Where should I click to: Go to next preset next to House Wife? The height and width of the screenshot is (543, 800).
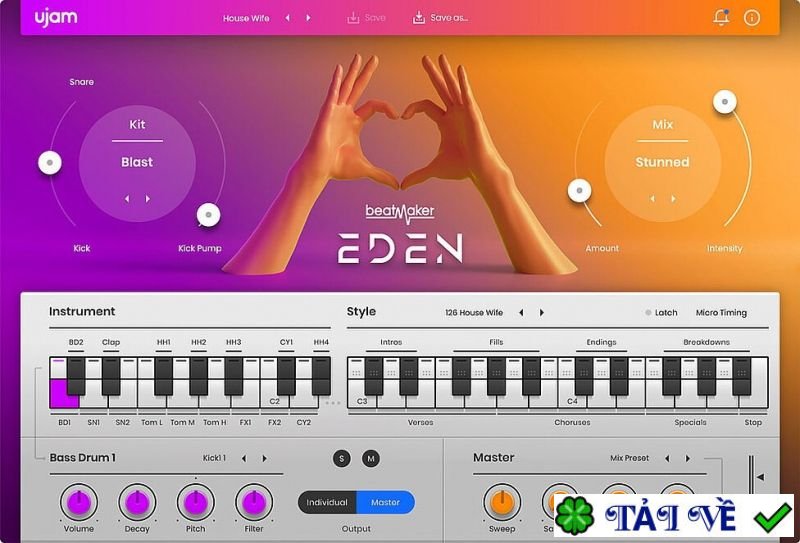point(308,18)
